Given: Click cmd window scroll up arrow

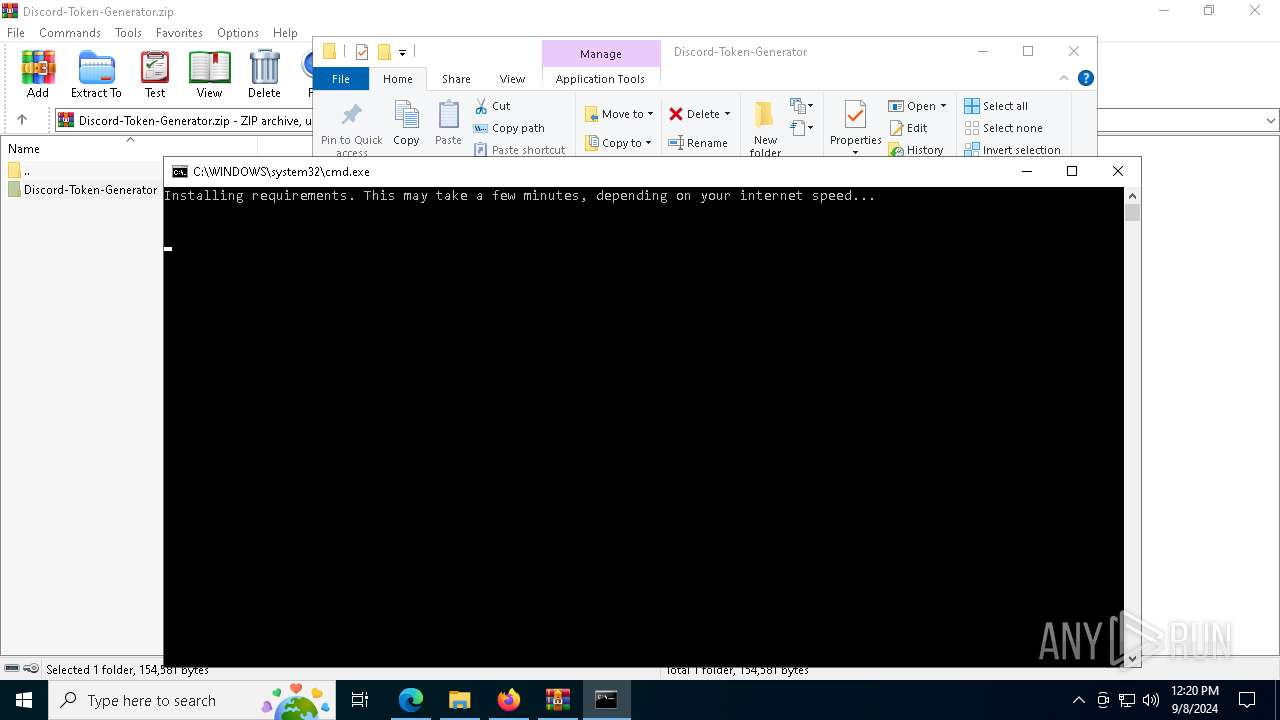Looking at the screenshot, I should (x=1132, y=196).
